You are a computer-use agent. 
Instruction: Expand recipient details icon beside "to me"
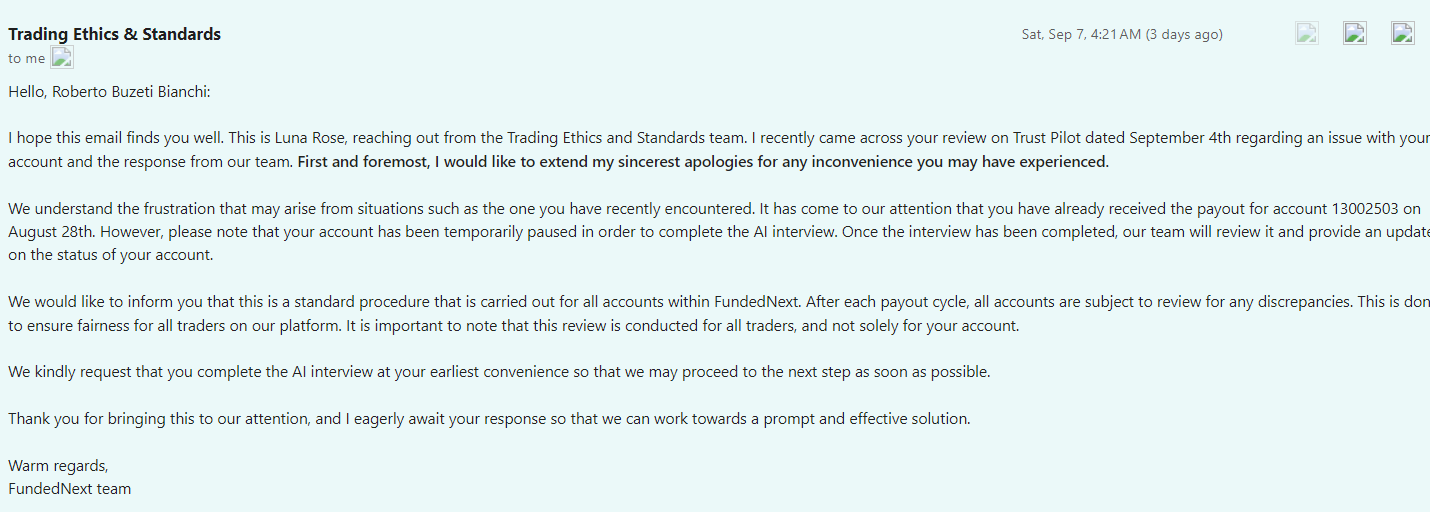[x=62, y=57]
